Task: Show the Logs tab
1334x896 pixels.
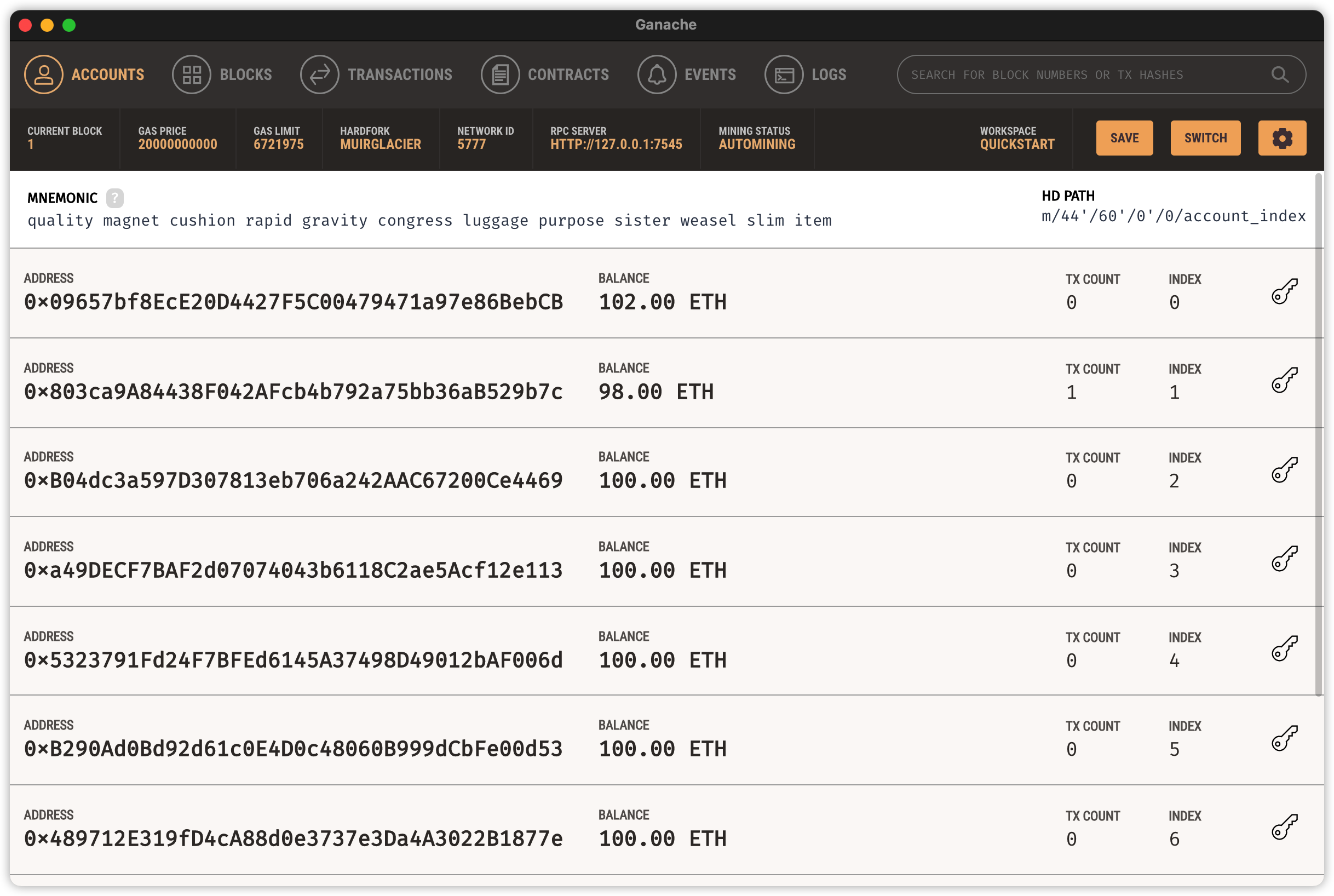Action: pos(805,74)
